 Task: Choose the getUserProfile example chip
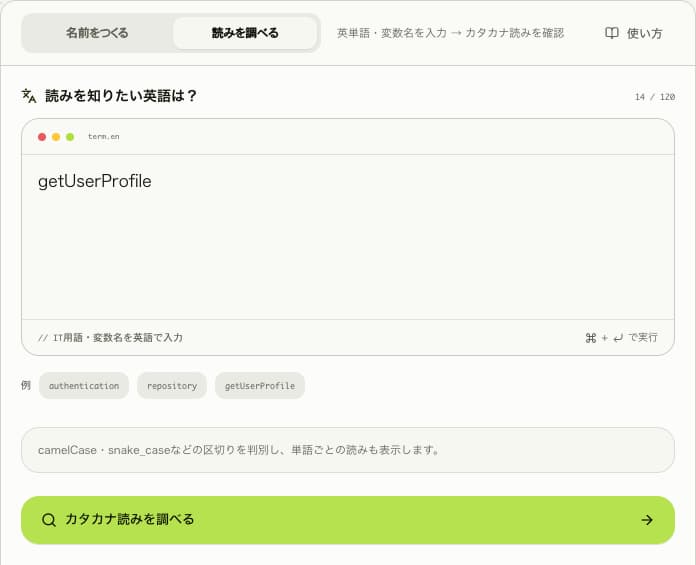click(x=260, y=386)
